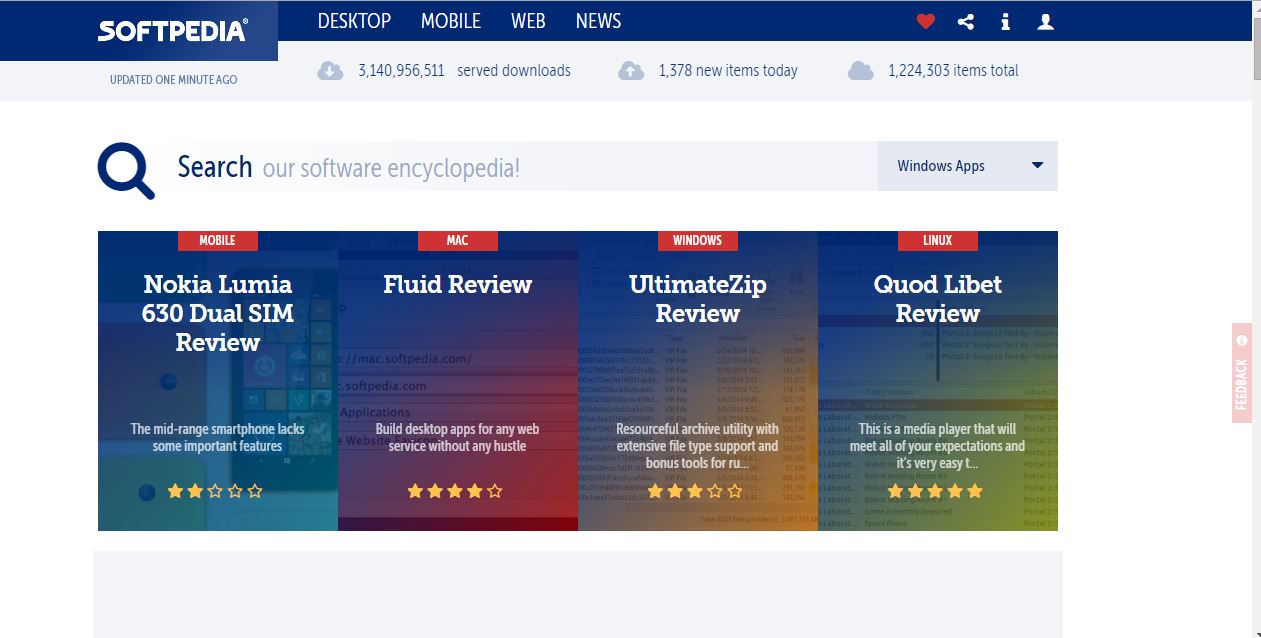Click the magnifying glass search icon
The image size is (1261, 638).
tap(126, 171)
